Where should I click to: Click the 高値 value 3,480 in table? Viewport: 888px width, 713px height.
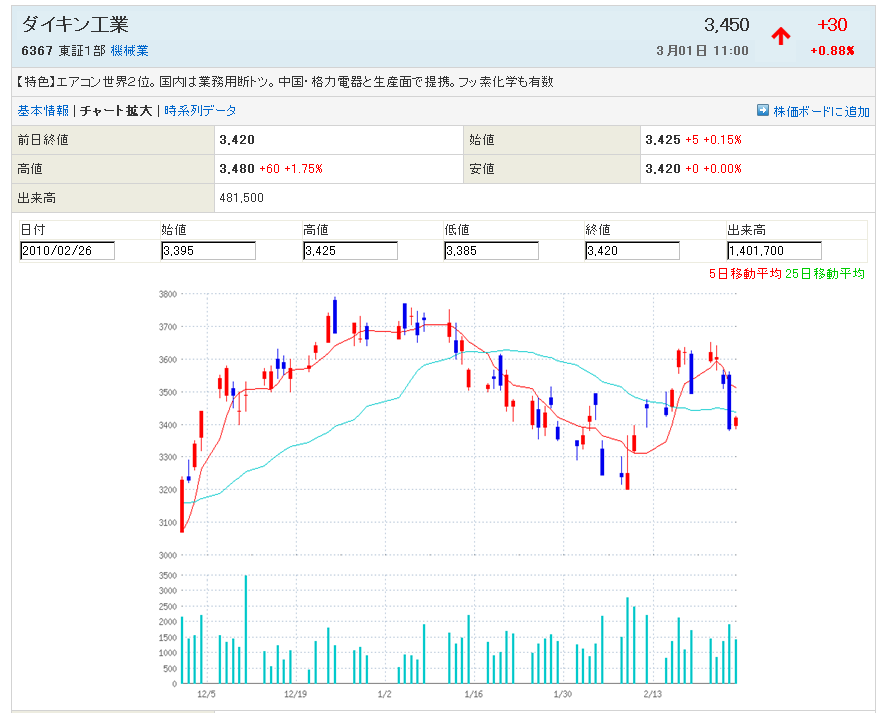(x=237, y=169)
